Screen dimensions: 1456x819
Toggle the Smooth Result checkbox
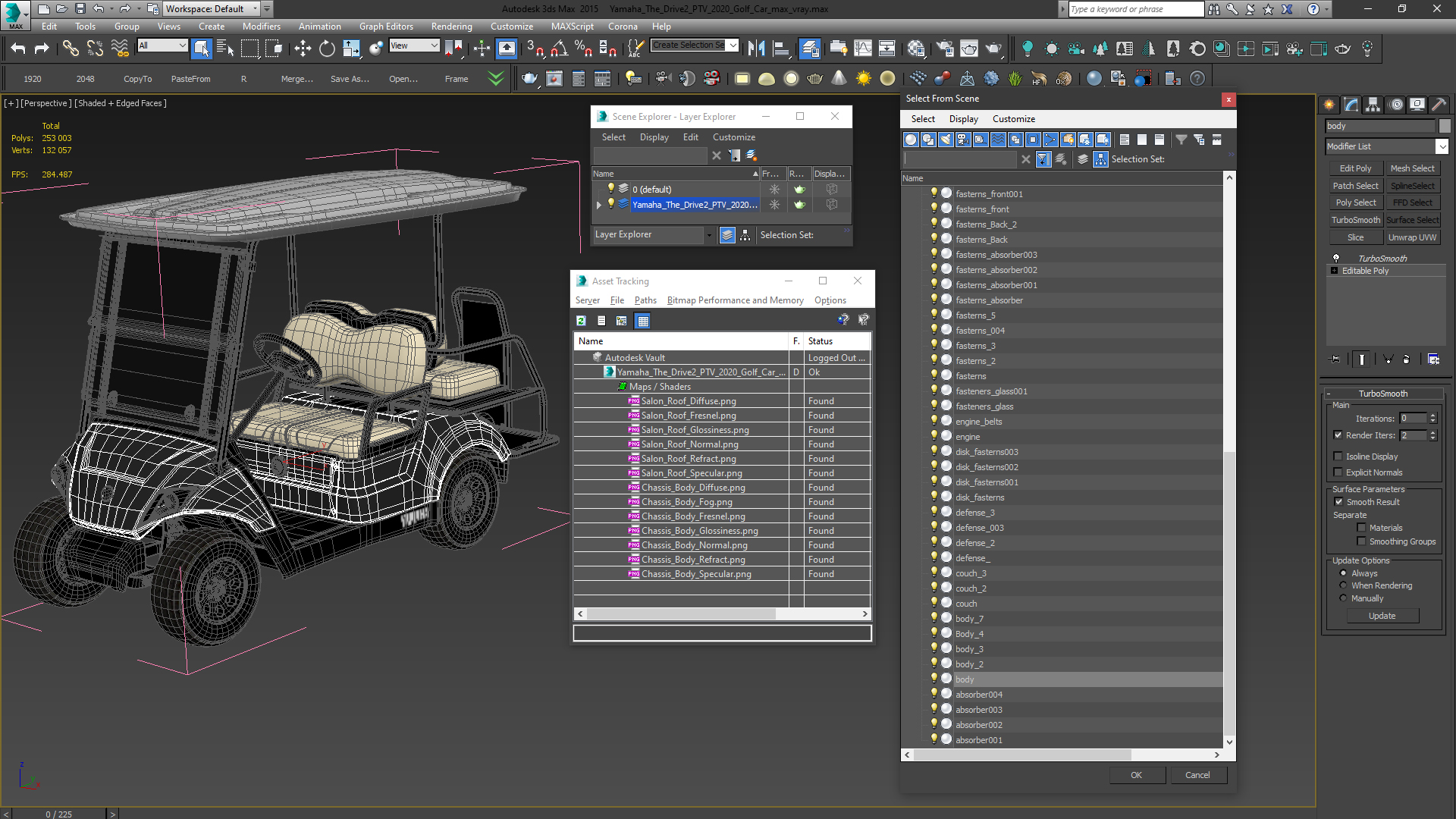click(x=1339, y=502)
